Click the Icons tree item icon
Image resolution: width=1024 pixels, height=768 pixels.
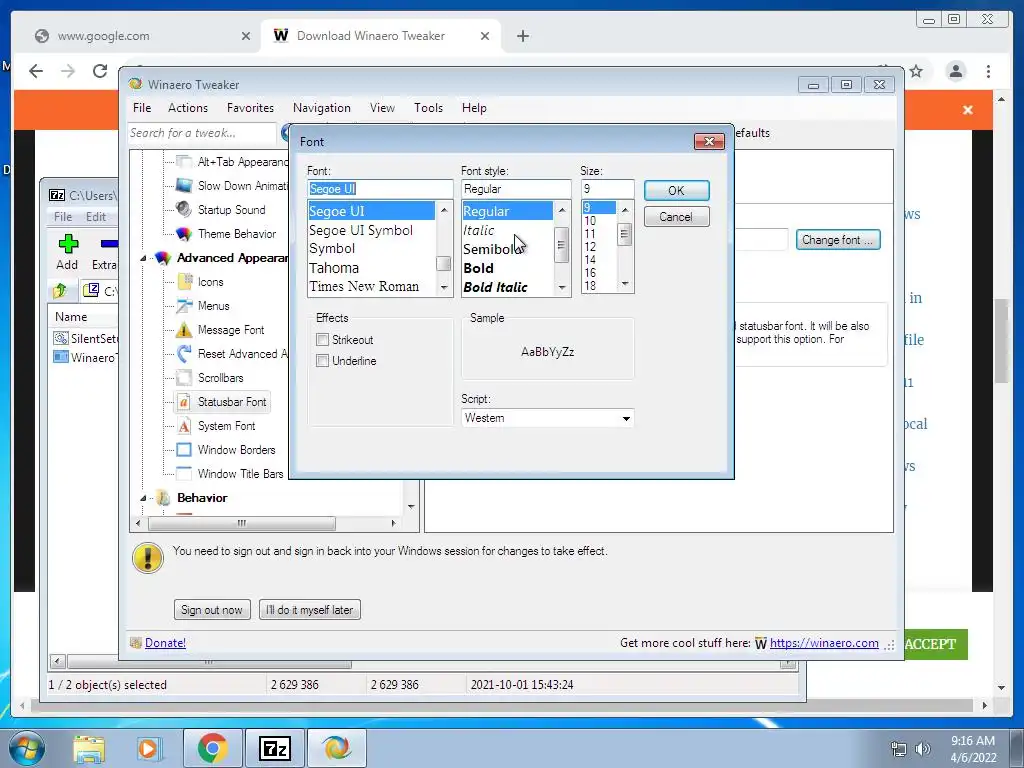185,281
